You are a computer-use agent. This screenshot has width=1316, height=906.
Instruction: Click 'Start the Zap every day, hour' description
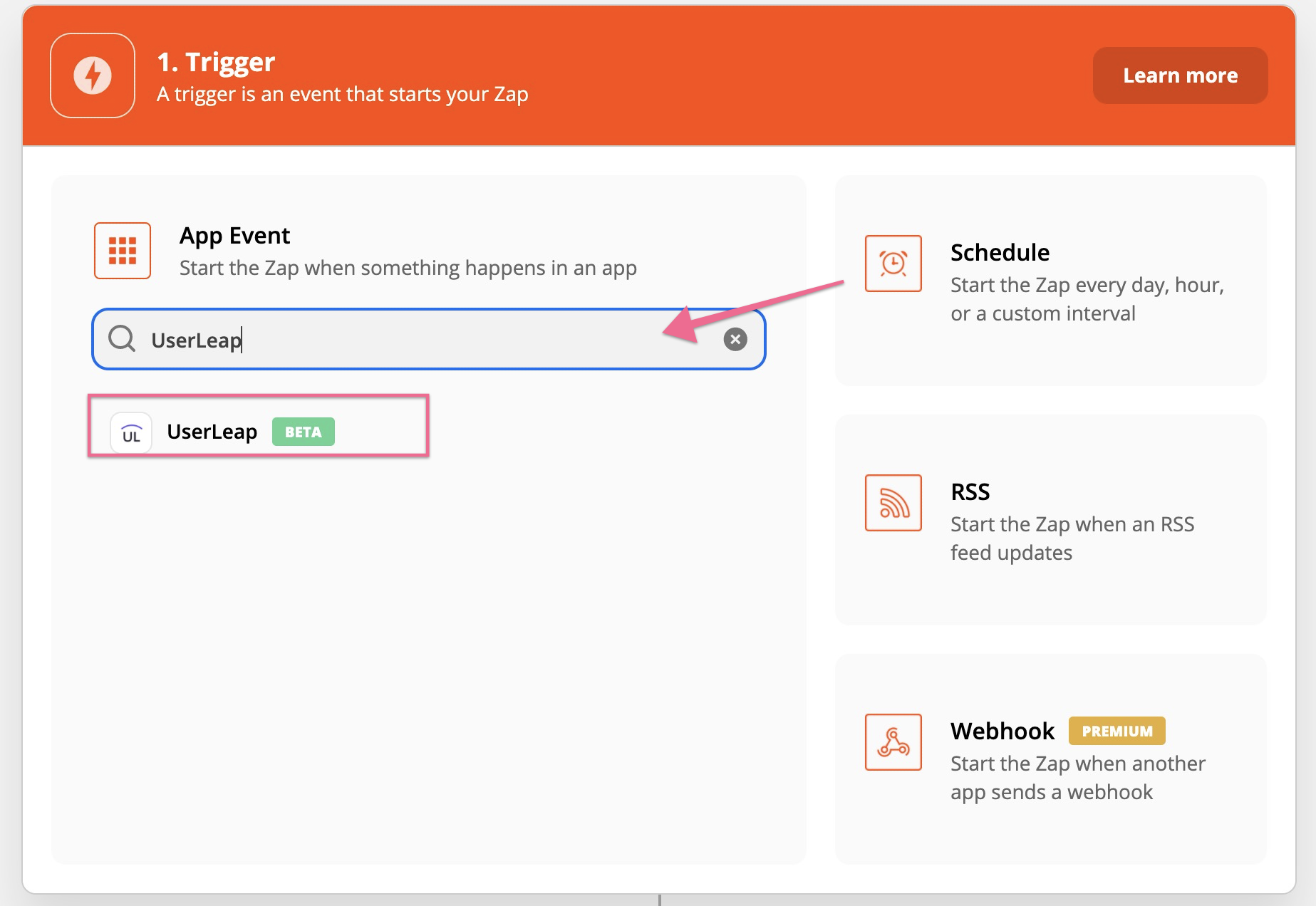coord(1087,299)
